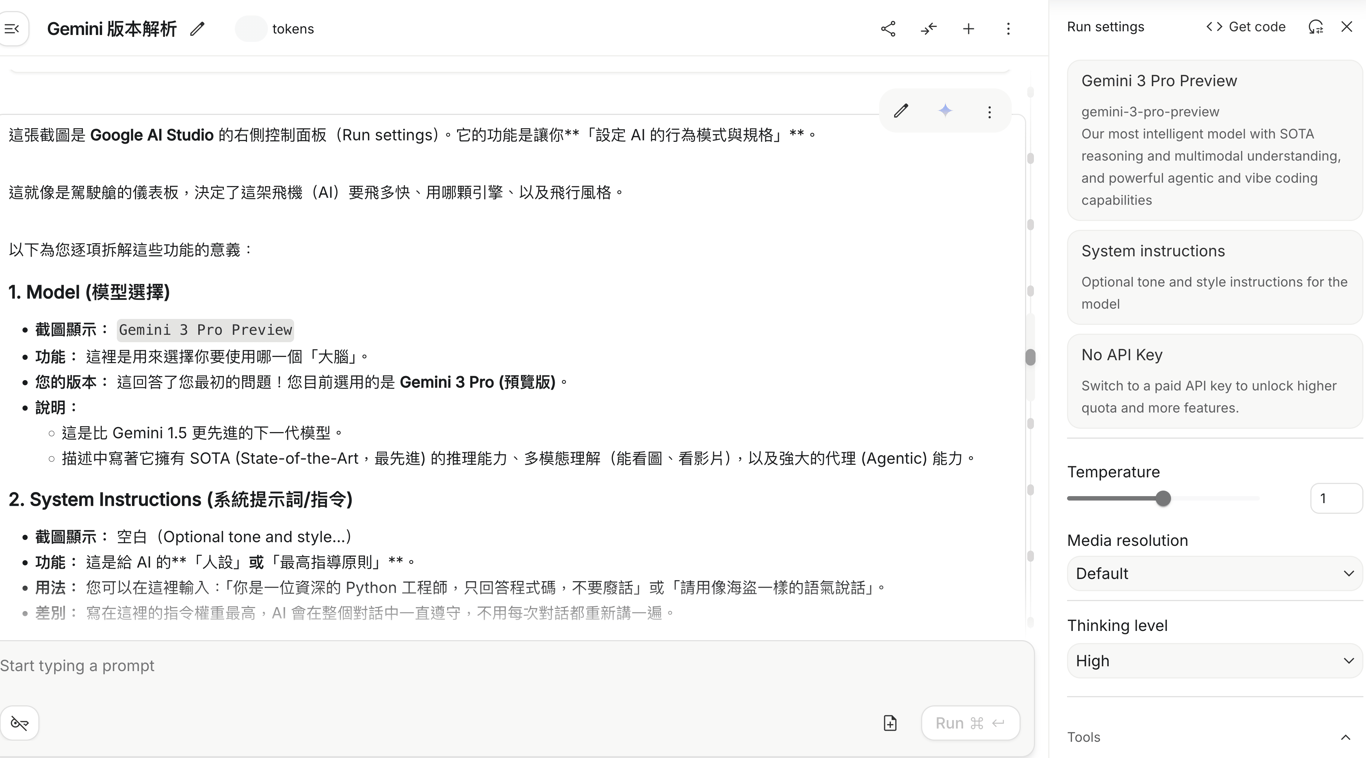Viewport: 1366px width, 758px height.
Task: Click the tokens counter chip
Action: click(x=275, y=29)
